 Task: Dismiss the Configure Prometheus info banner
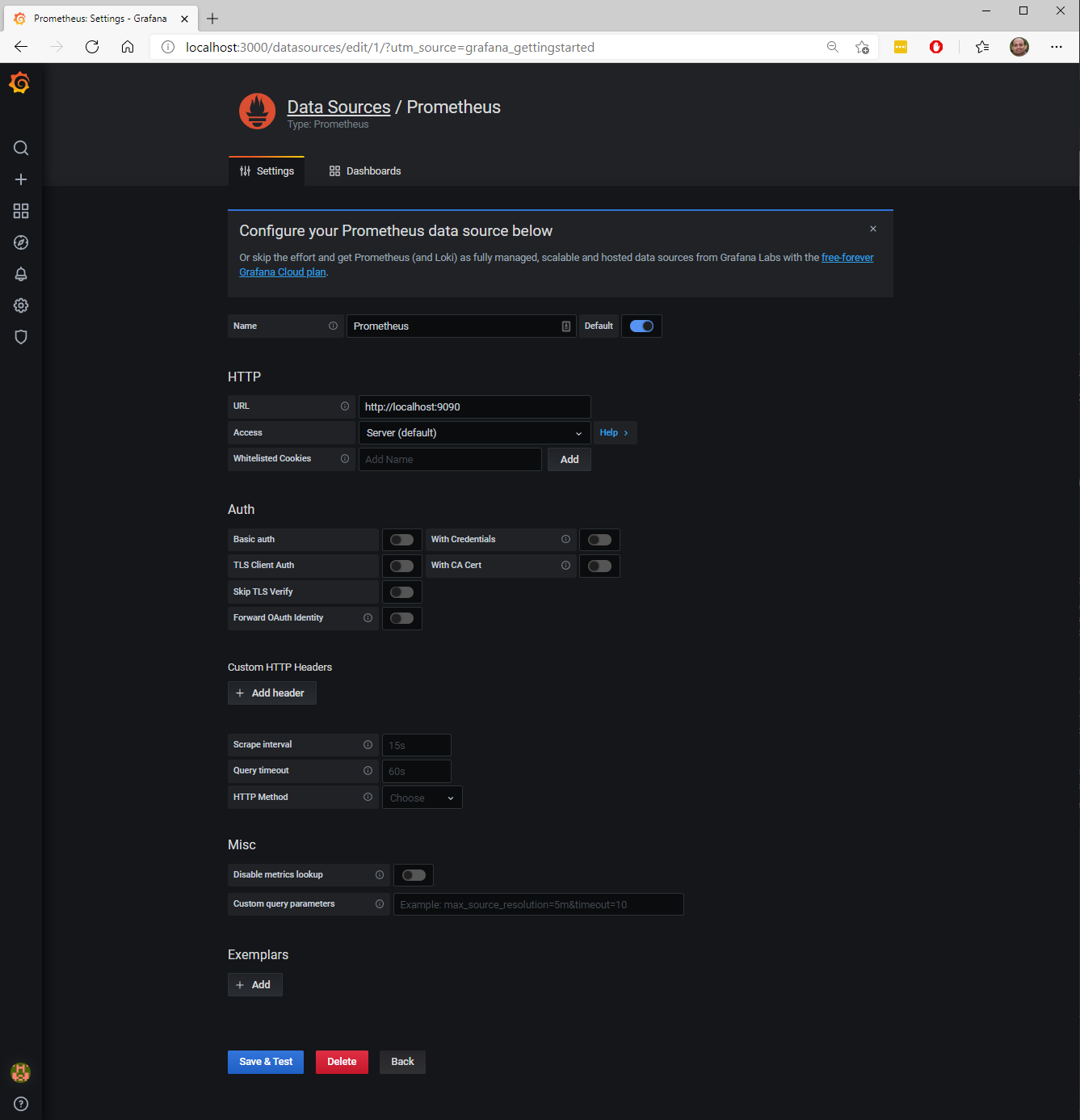(x=873, y=229)
